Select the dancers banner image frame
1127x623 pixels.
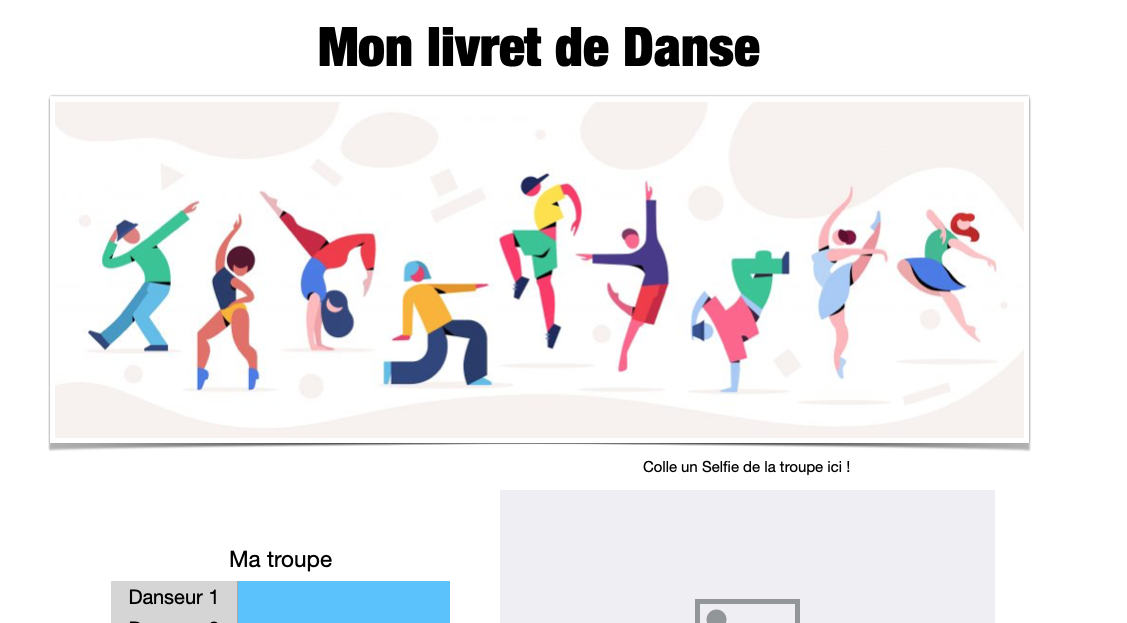(540, 270)
